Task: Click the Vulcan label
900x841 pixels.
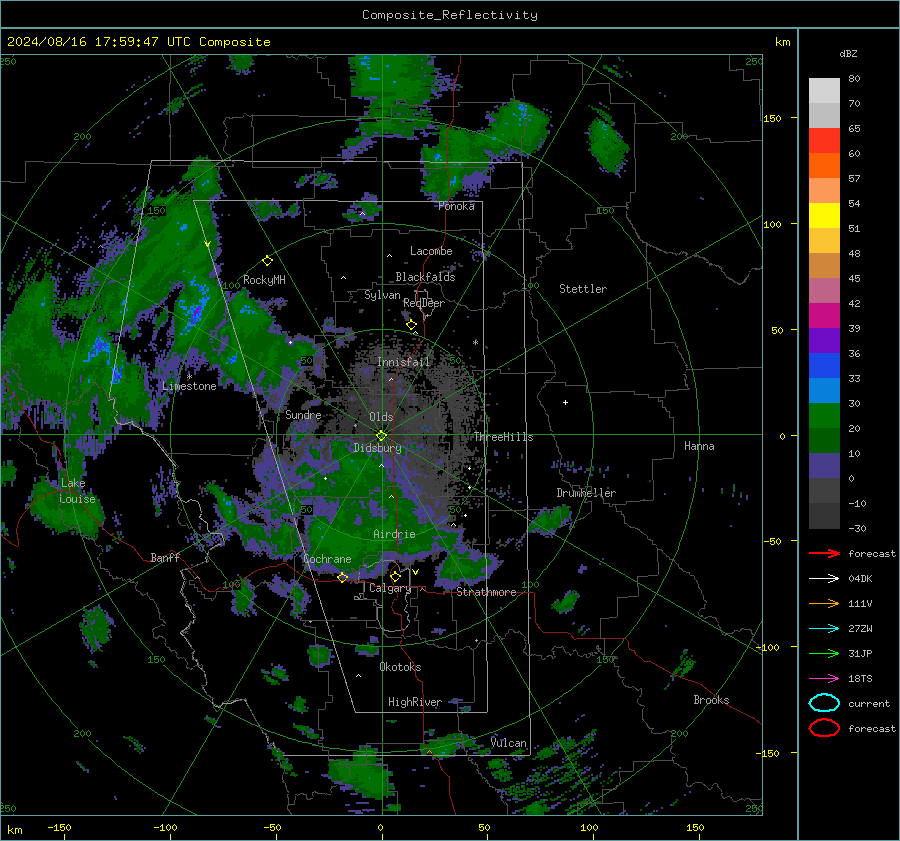Action: click(508, 743)
